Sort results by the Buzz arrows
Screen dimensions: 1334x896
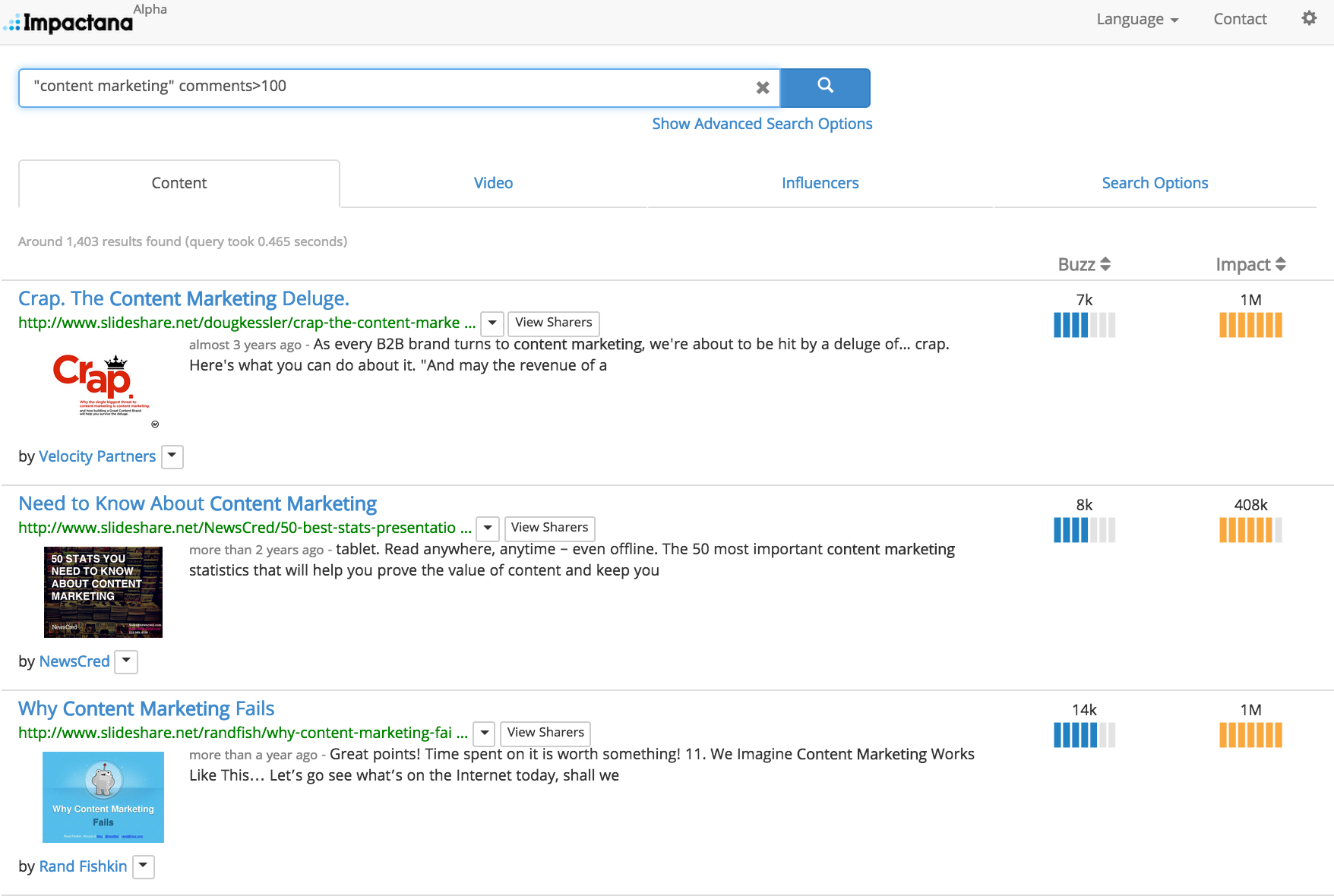(1105, 264)
